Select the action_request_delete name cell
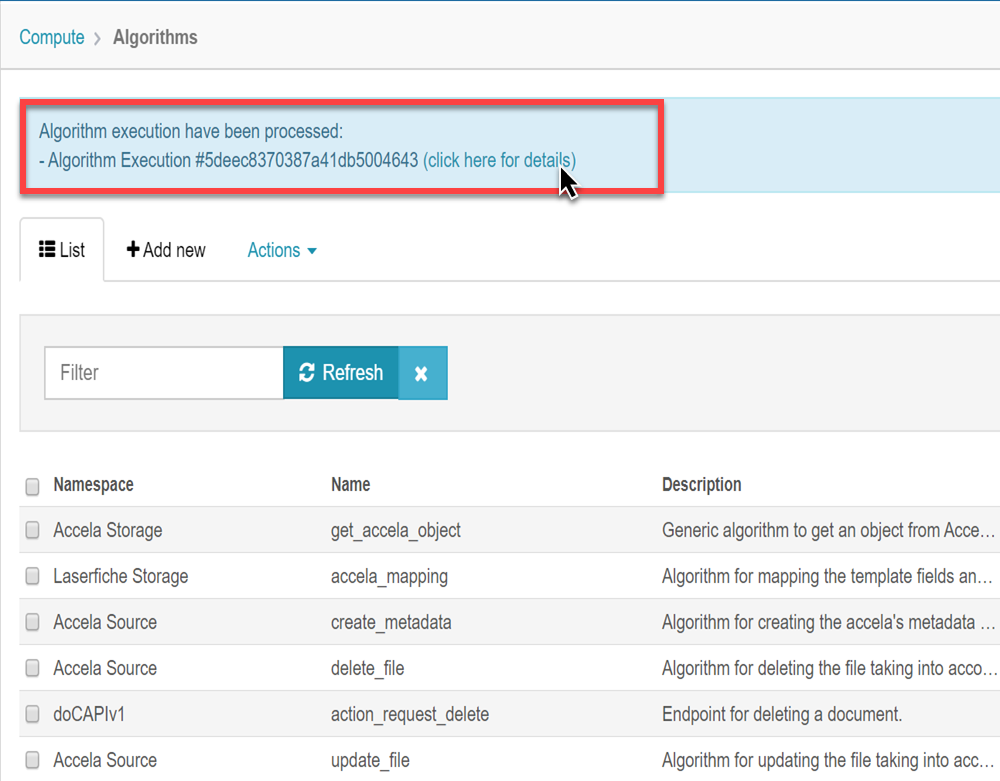The height and width of the screenshot is (781, 1000). pyautogui.click(x=409, y=714)
